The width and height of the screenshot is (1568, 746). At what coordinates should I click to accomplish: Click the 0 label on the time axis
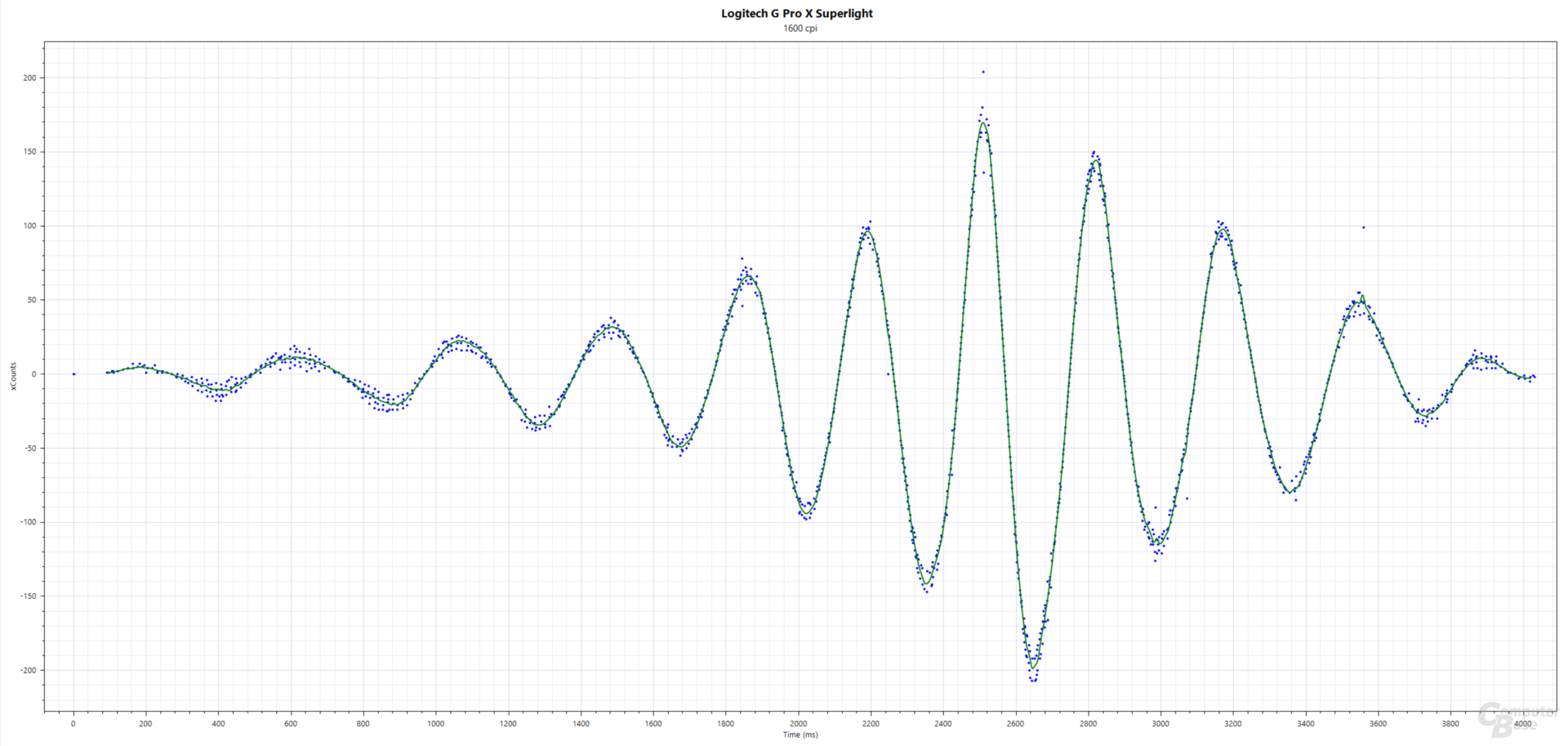[73, 723]
